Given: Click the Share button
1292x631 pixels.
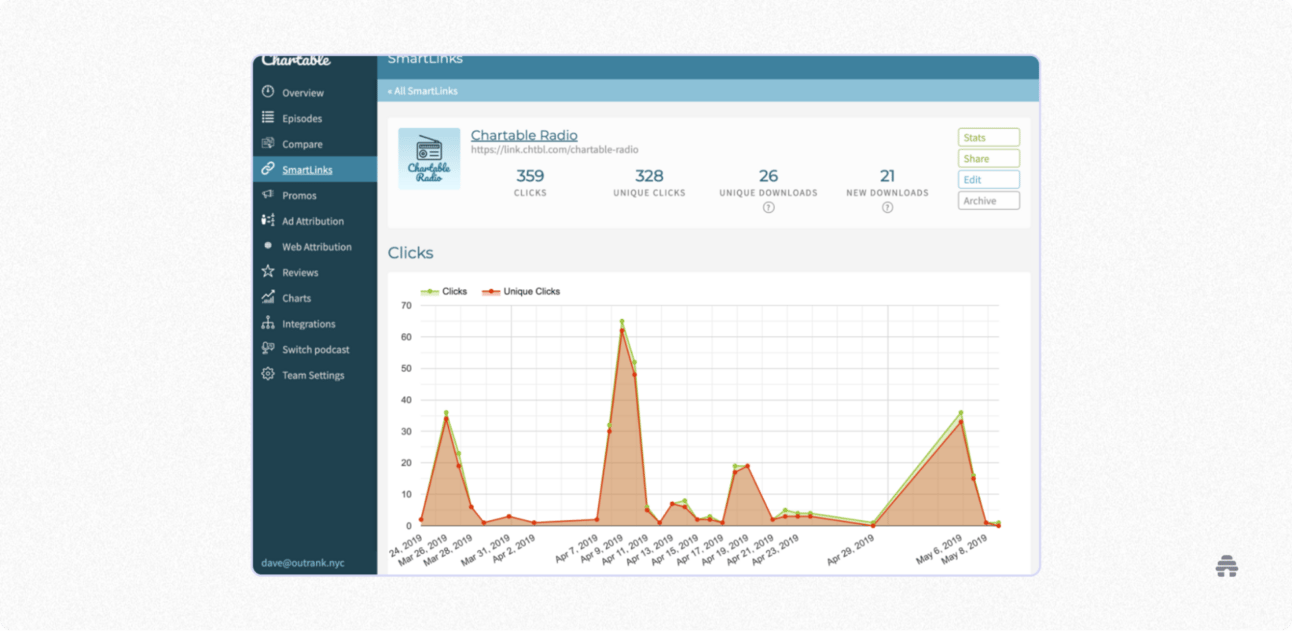Looking at the screenshot, I should [x=989, y=159].
